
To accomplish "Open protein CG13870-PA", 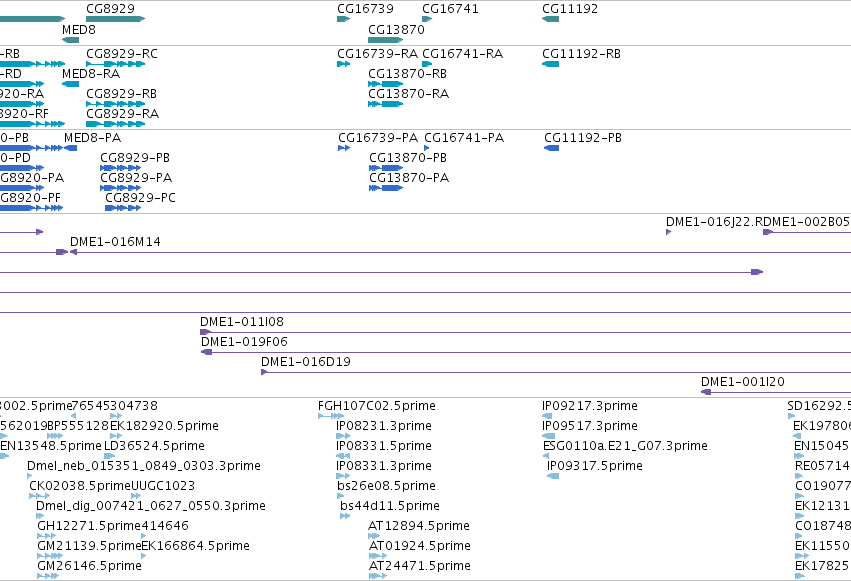I will [x=386, y=188].
